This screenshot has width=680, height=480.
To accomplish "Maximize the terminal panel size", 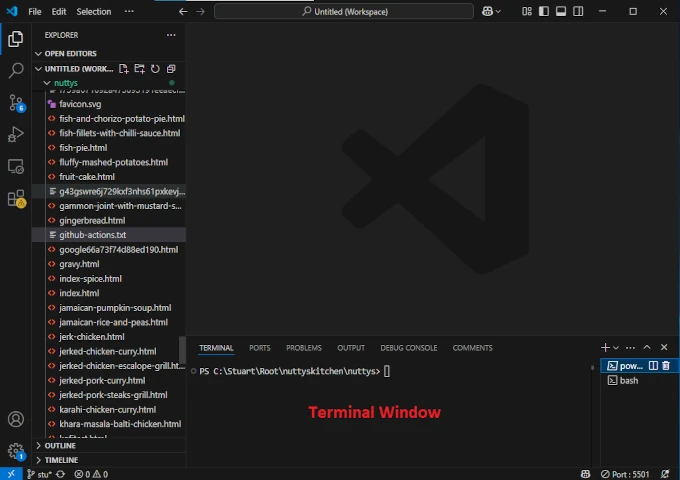I will (x=647, y=347).
